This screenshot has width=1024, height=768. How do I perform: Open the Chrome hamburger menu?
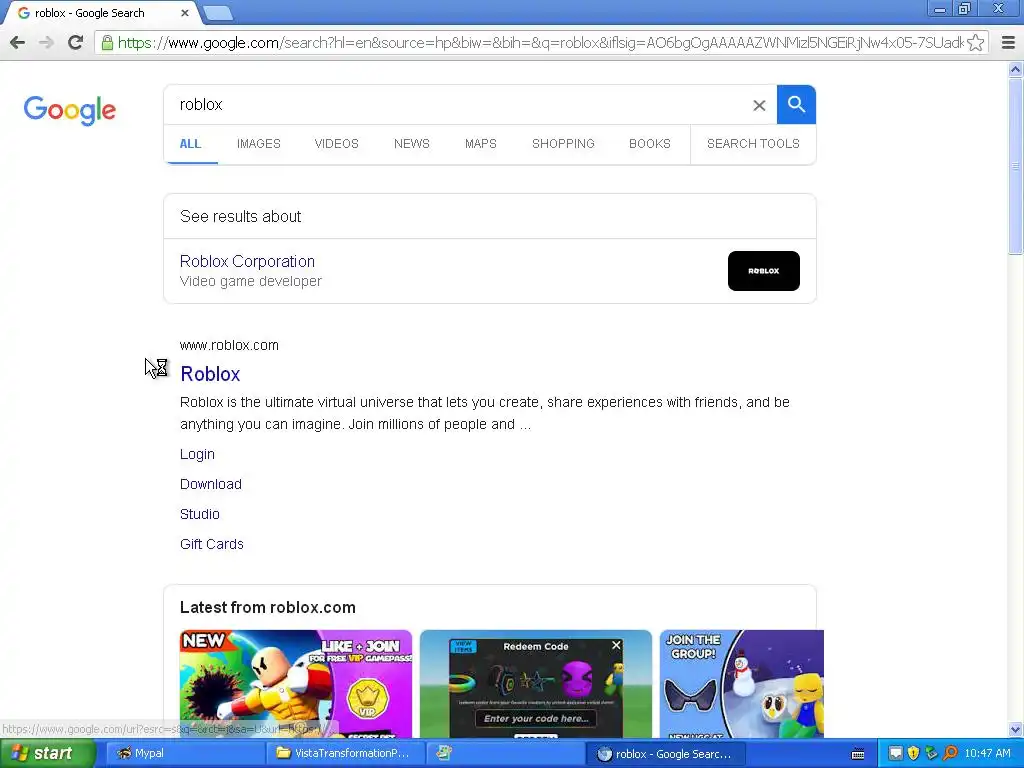pyautogui.click(x=1008, y=42)
